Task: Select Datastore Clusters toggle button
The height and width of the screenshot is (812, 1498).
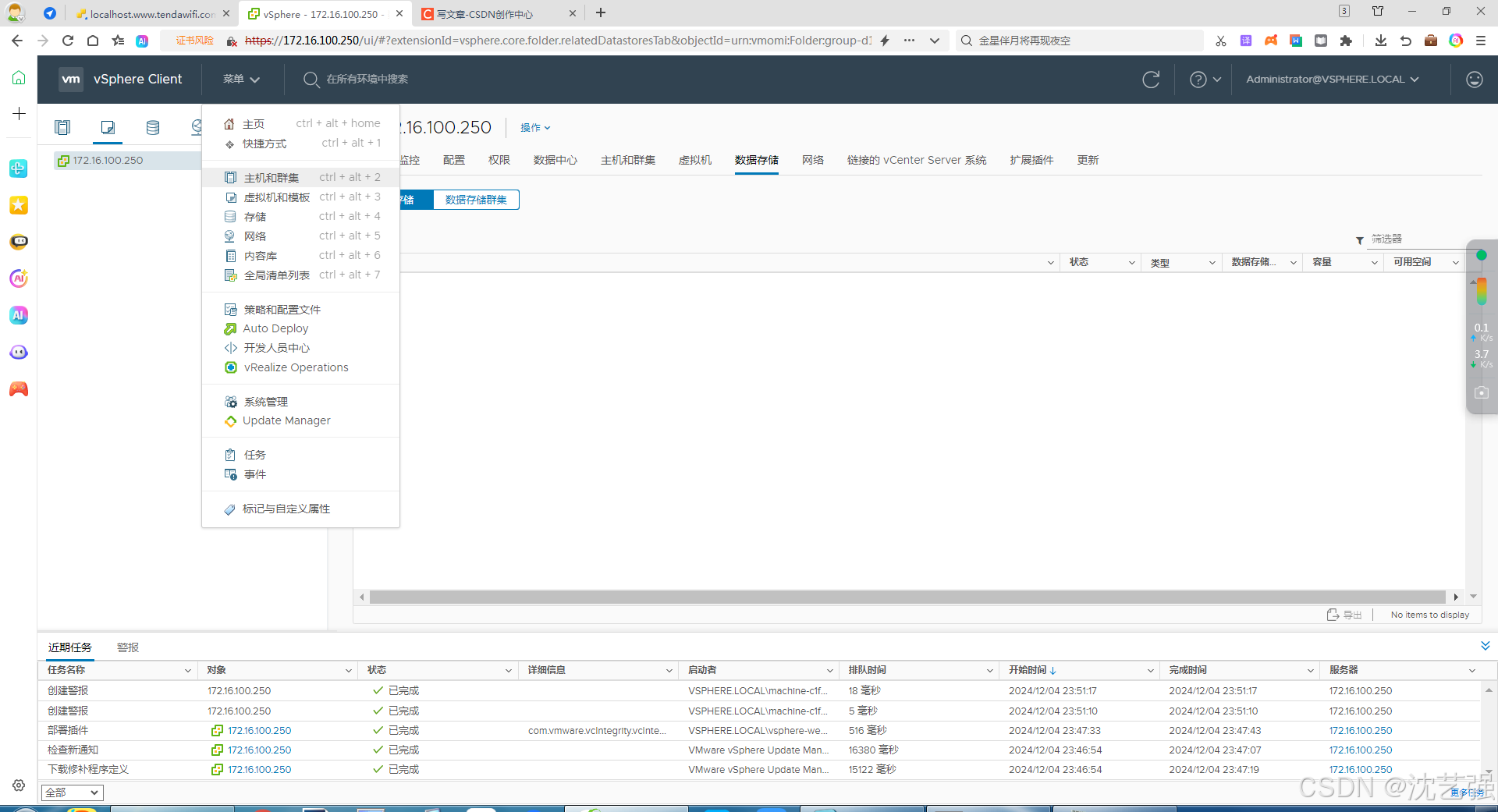Action: [x=476, y=200]
